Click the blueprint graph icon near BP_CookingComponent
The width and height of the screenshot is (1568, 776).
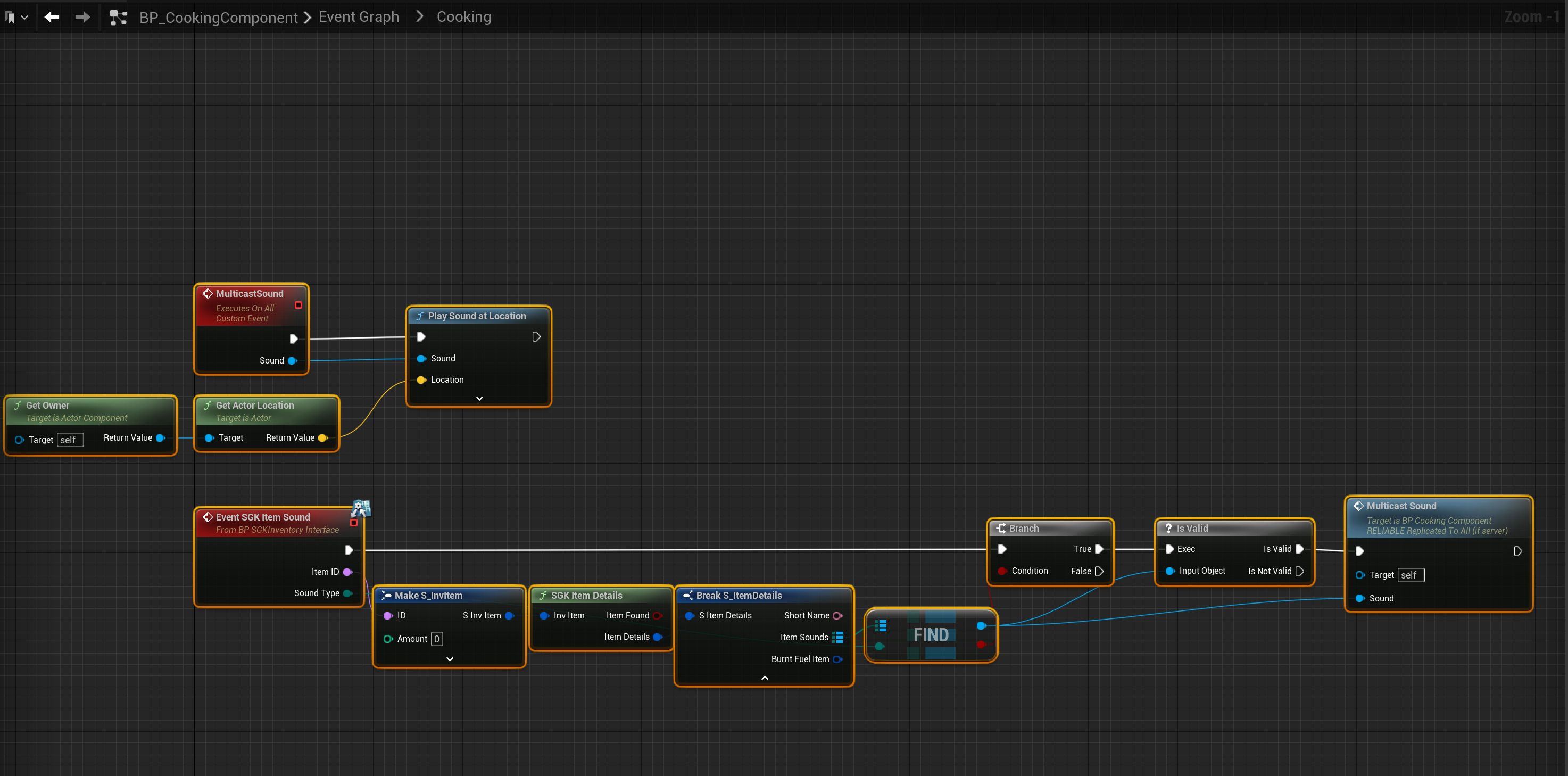coord(118,18)
